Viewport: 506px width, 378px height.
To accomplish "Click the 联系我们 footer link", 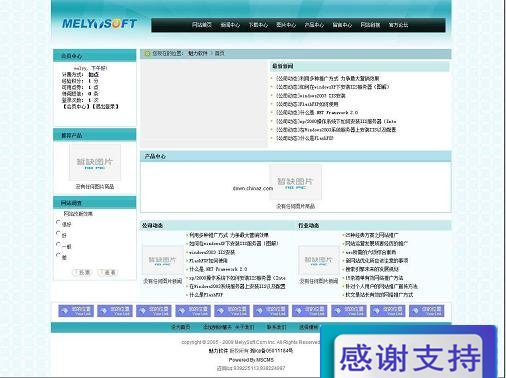I will [276, 327].
